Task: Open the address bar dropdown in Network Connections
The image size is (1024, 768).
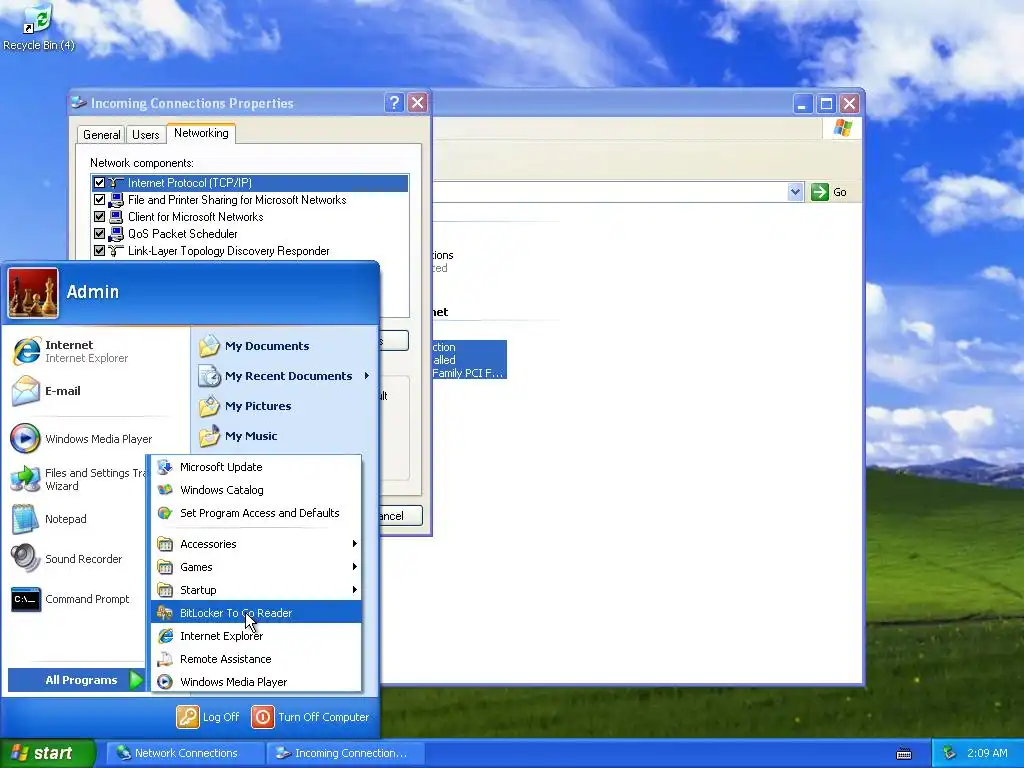Action: (x=795, y=192)
